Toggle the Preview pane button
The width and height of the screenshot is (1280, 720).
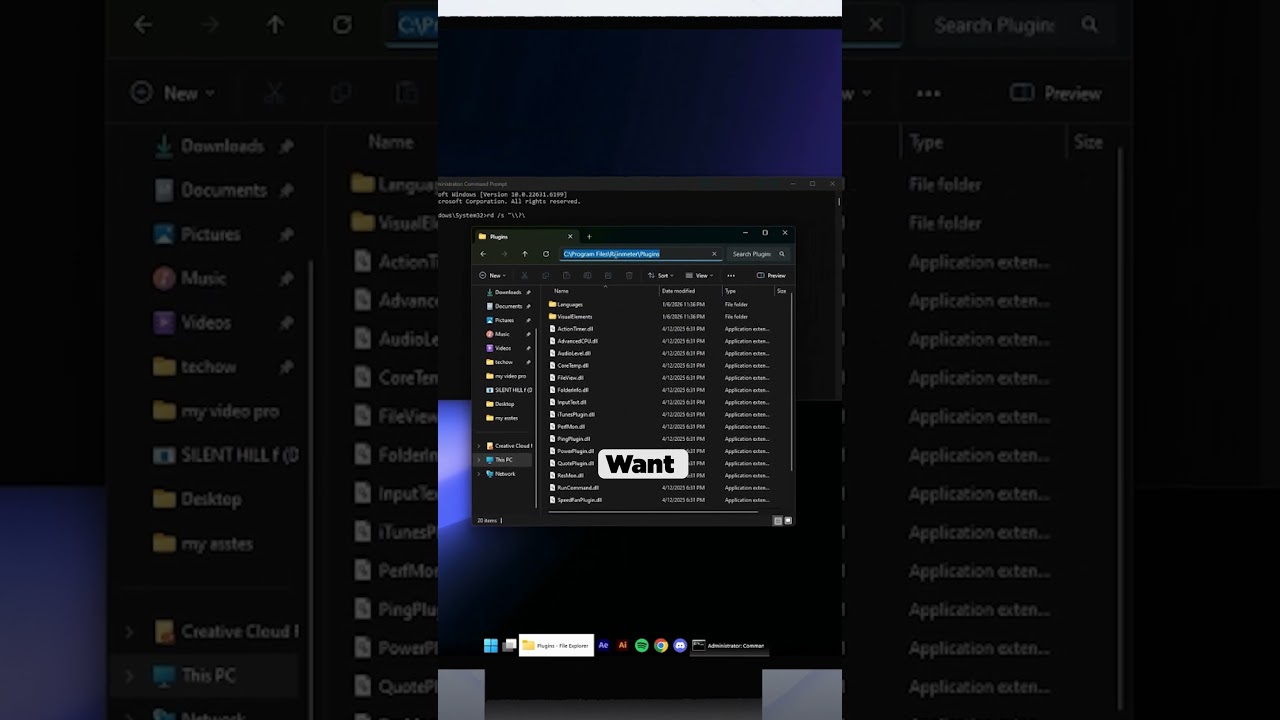[771, 275]
